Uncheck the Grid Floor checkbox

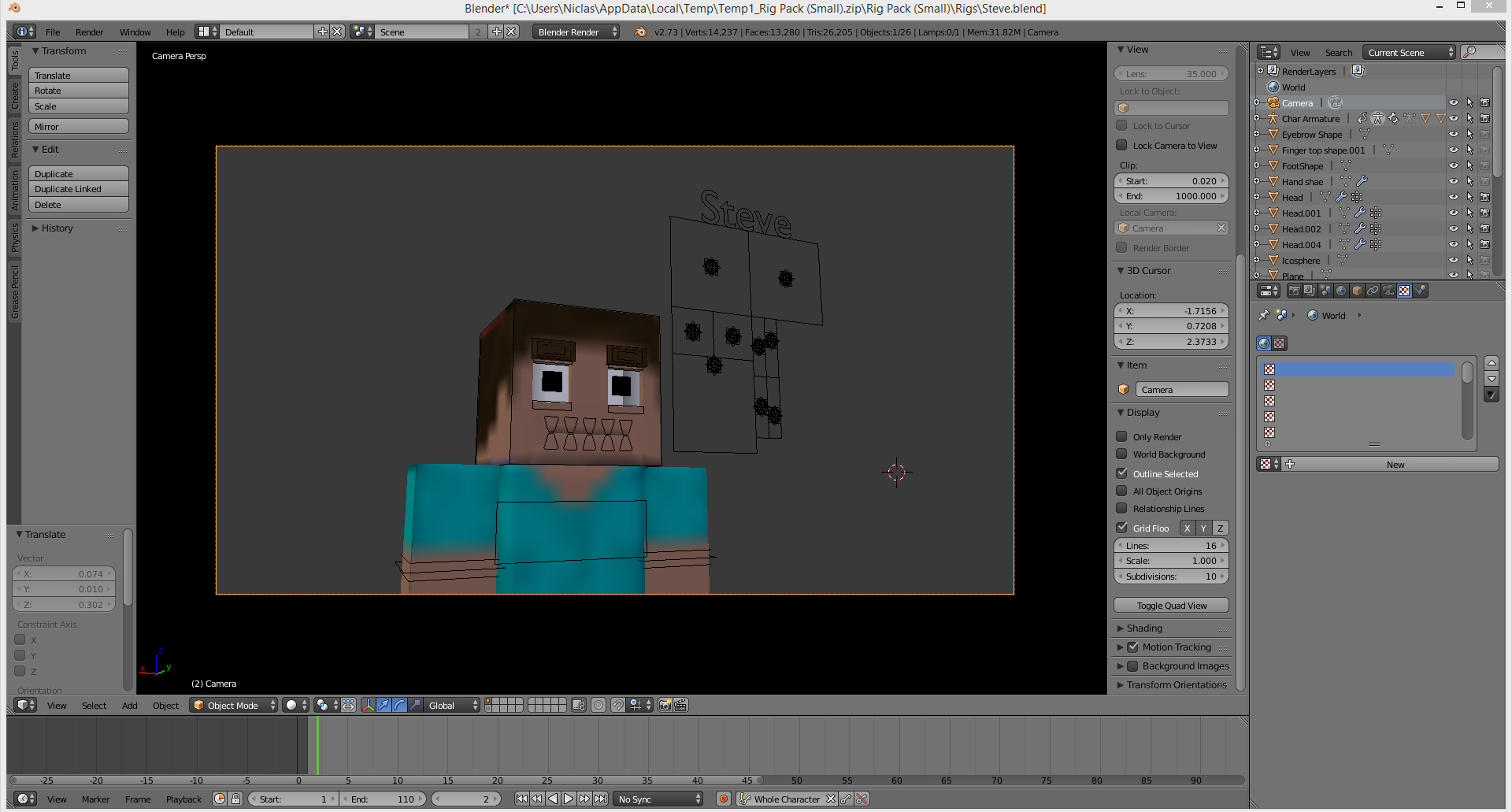pyautogui.click(x=1121, y=528)
